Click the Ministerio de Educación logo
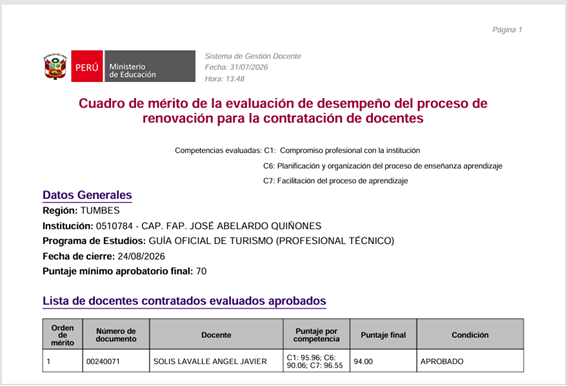567x386 pixels. (x=150, y=66)
